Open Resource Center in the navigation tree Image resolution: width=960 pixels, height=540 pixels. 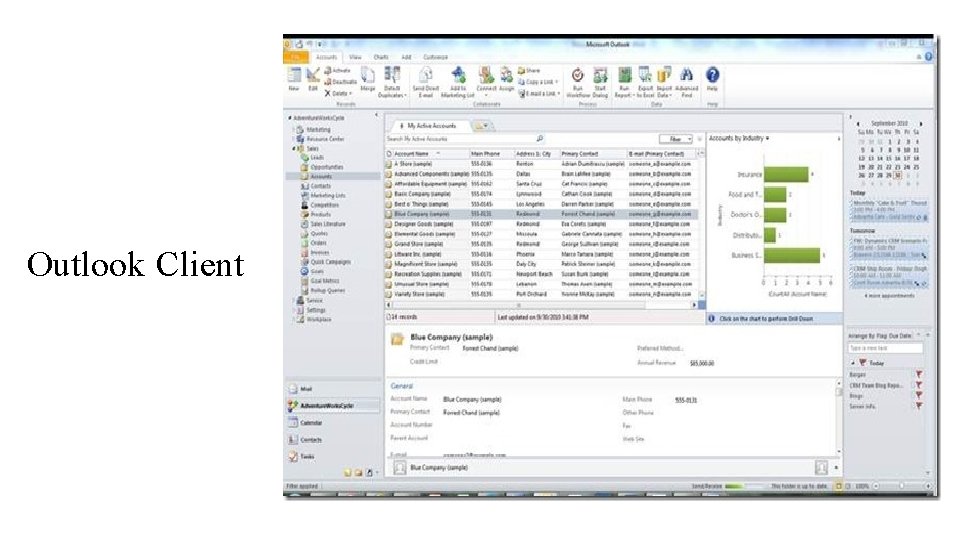click(320, 139)
